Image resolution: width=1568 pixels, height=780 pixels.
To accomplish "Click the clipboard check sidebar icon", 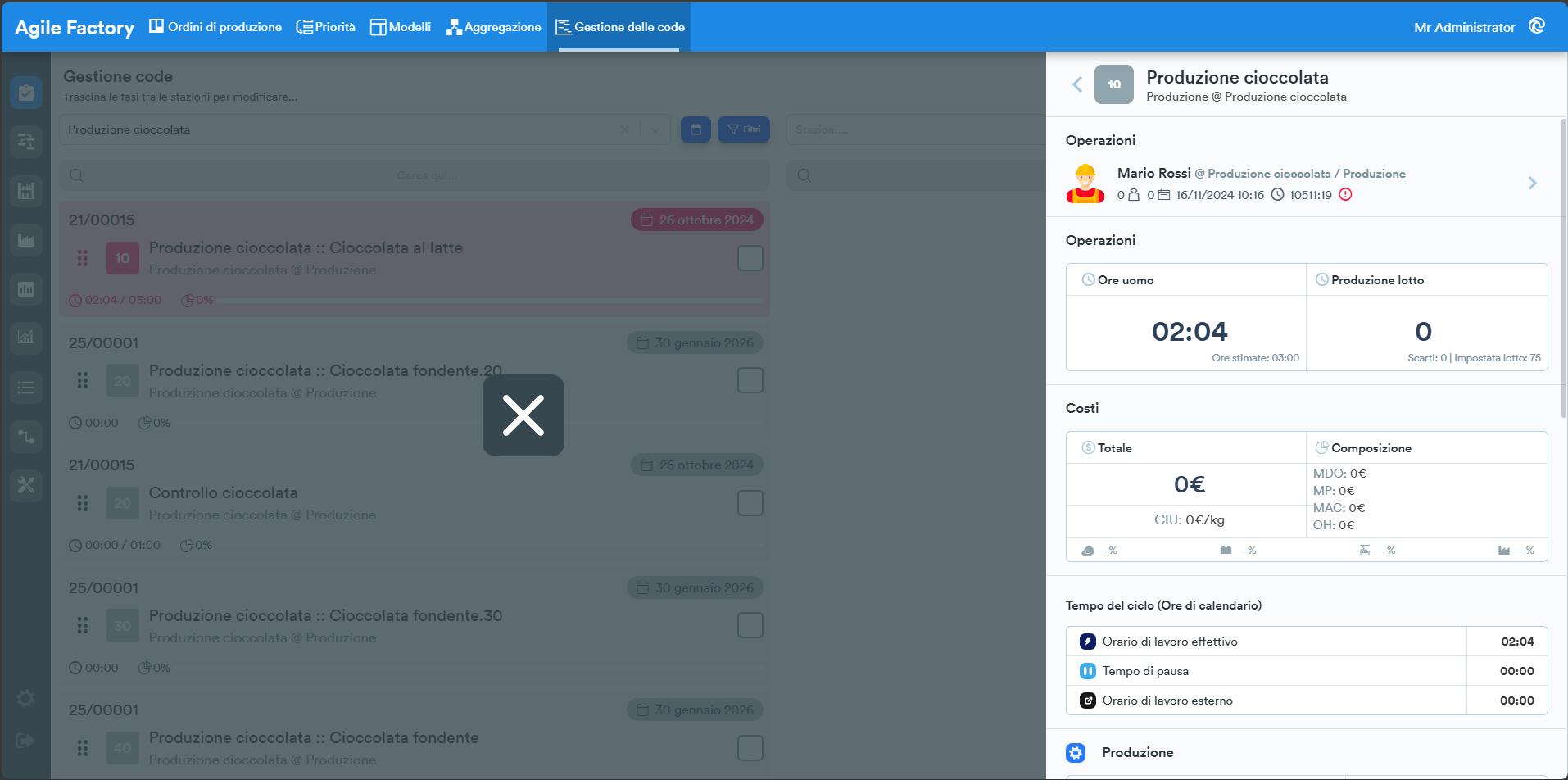I will (x=26, y=93).
